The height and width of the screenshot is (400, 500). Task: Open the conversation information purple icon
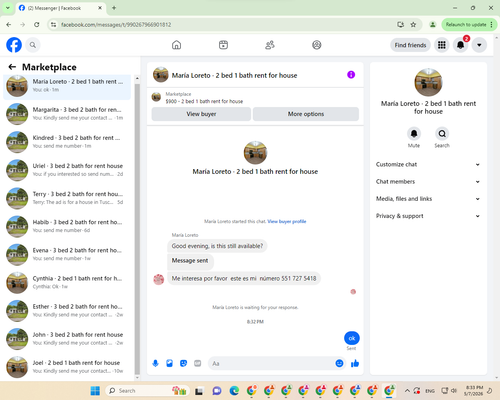tap(351, 75)
